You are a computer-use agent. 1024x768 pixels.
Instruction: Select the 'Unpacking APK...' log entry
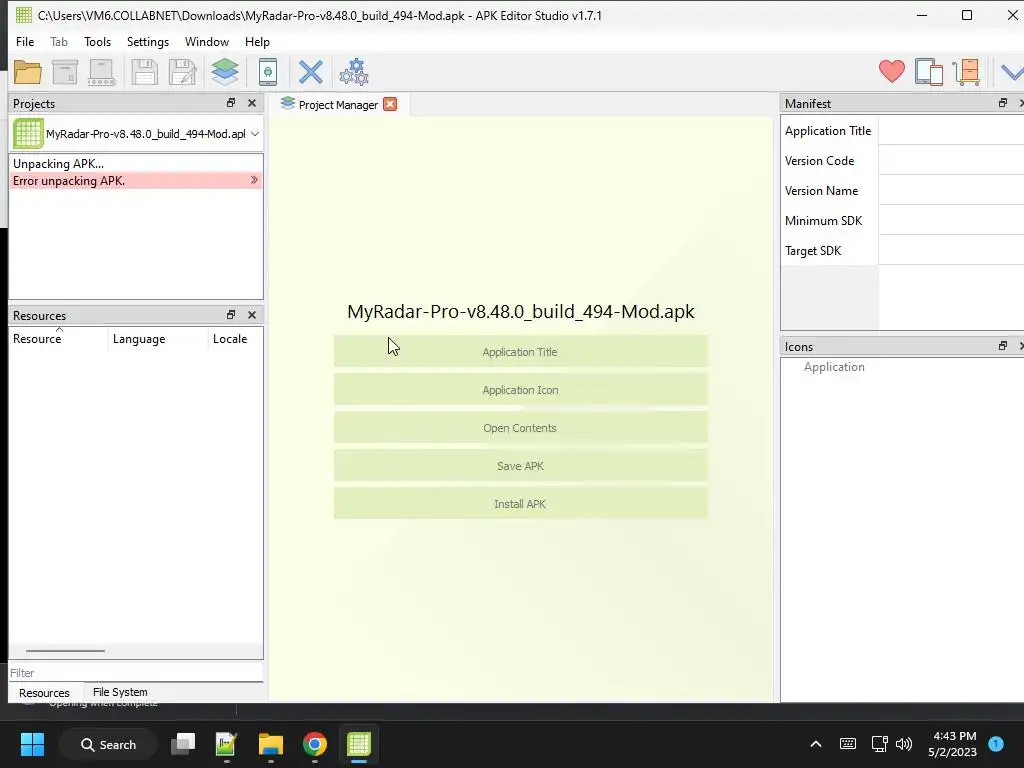click(136, 163)
